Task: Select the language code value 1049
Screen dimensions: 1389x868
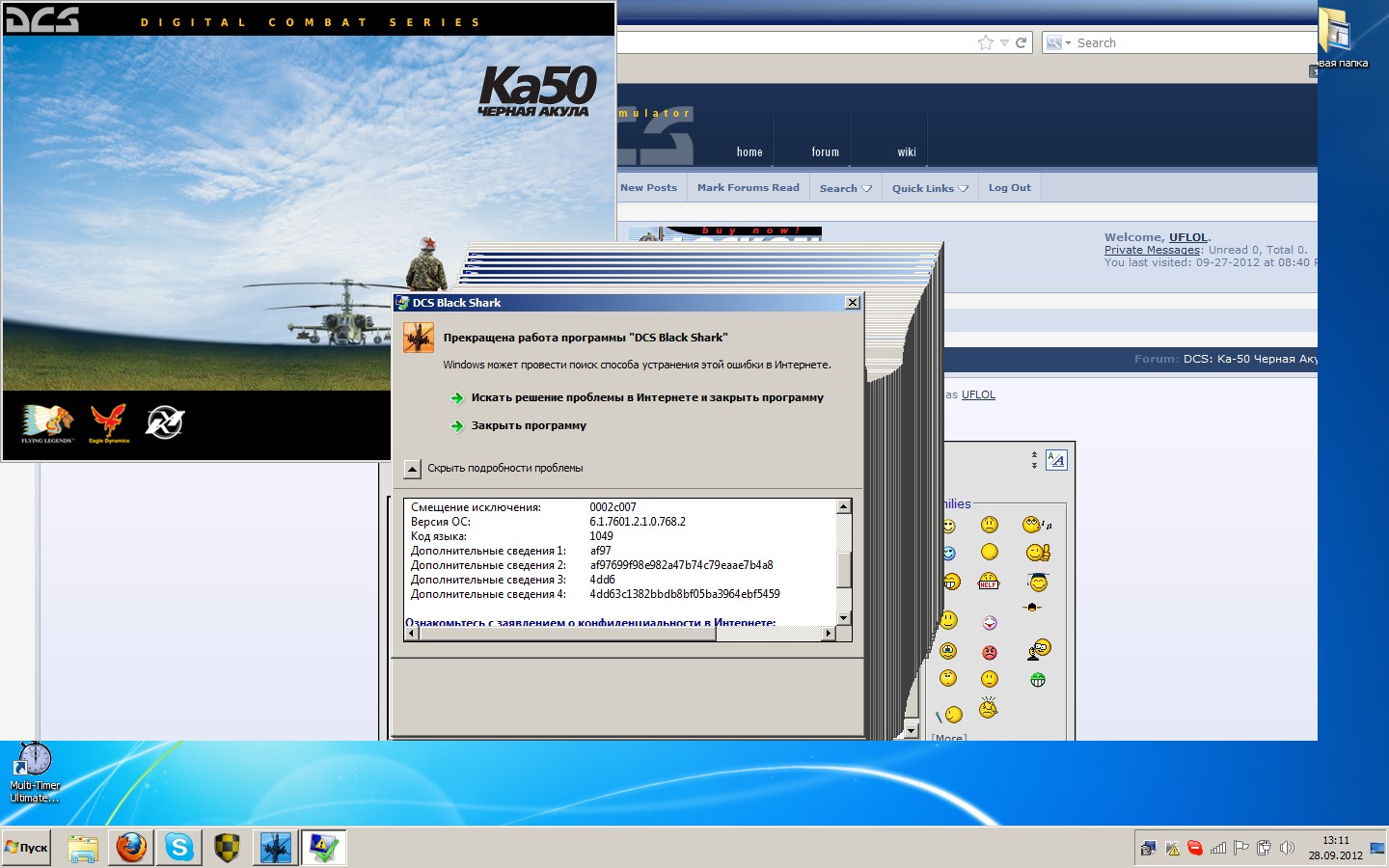Action: pos(602,536)
